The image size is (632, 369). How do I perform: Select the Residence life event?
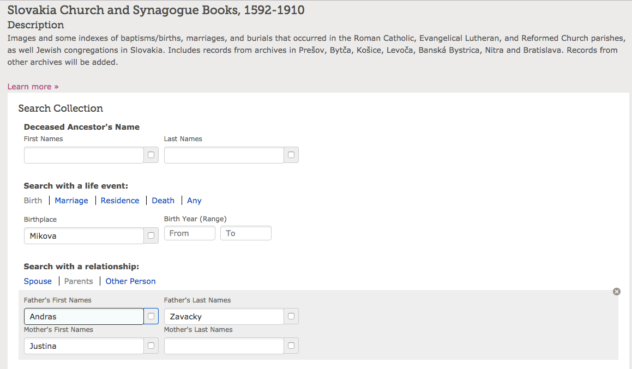click(x=120, y=200)
